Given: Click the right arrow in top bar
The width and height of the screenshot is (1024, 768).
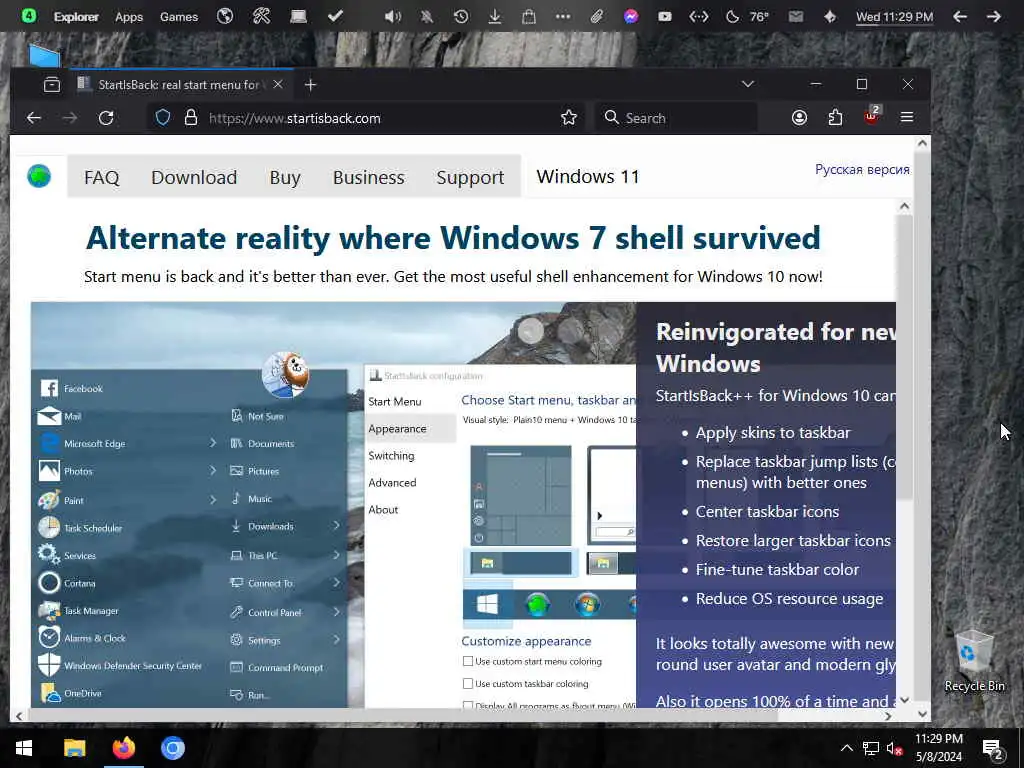Looking at the screenshot, I should 994,16.
